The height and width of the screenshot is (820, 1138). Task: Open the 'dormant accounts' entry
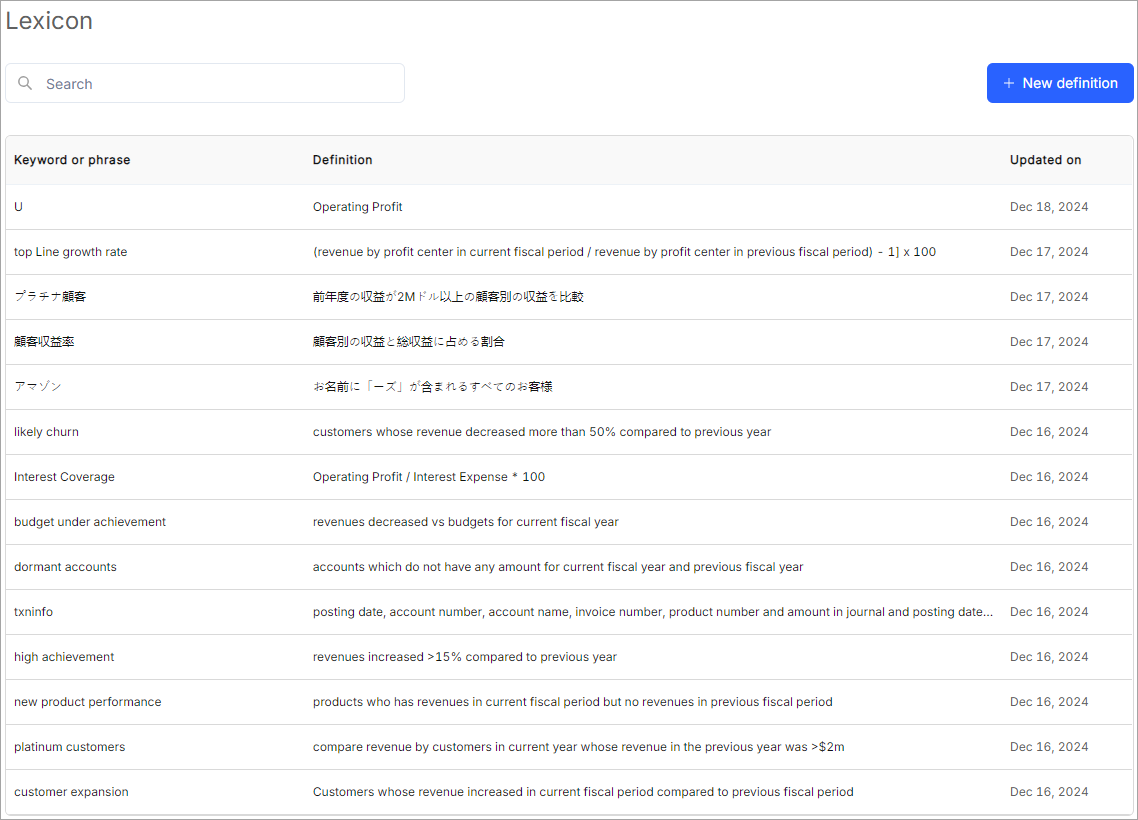click(x=65, y=567)
